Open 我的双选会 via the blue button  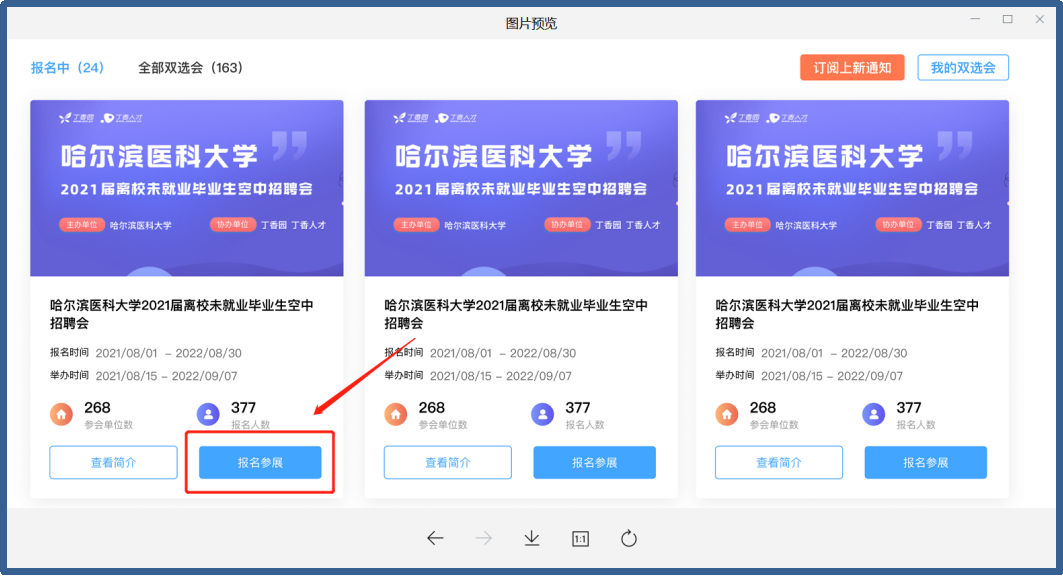coord(962,67)
